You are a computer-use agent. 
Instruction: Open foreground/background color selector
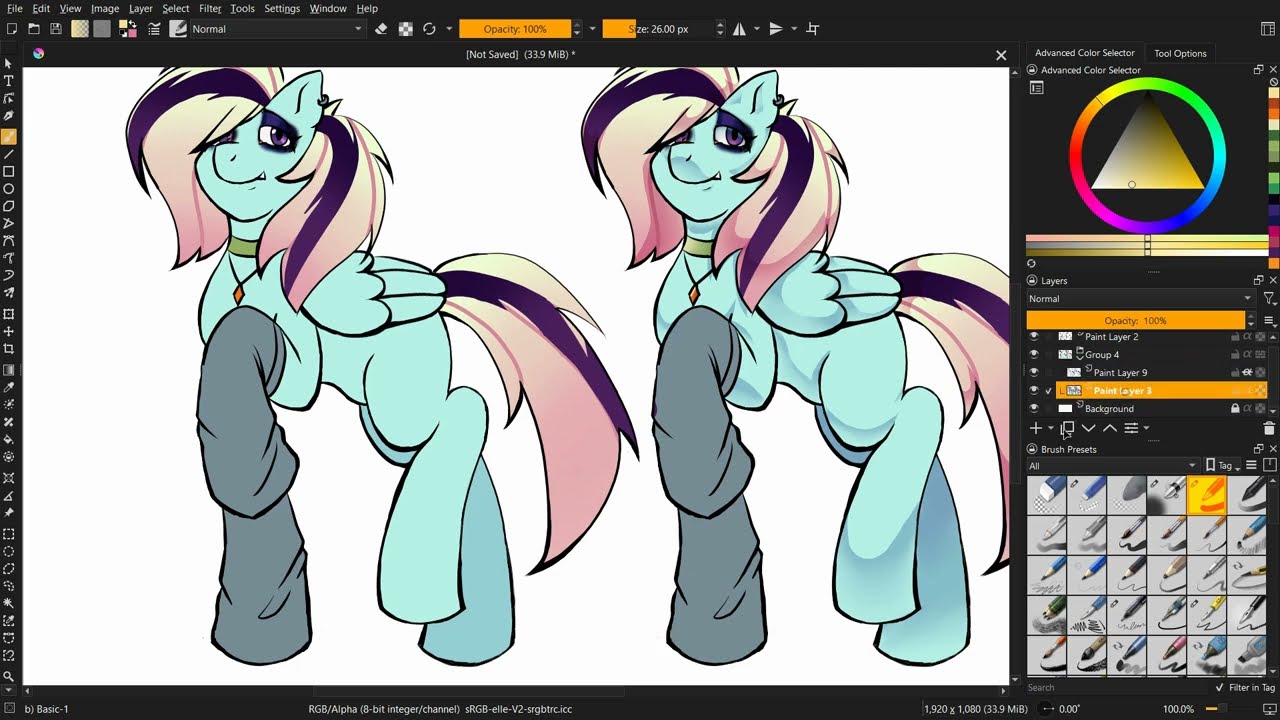pyautogui.click(x=128, y=29)
